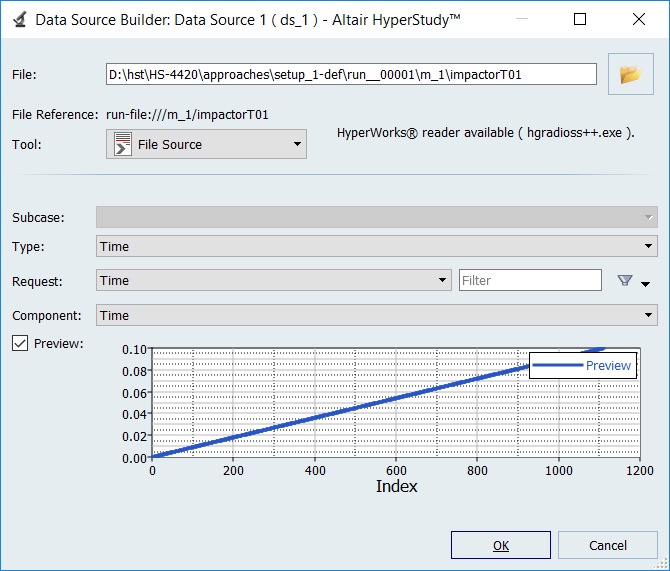Click the Cancel button

coord(608,545)
